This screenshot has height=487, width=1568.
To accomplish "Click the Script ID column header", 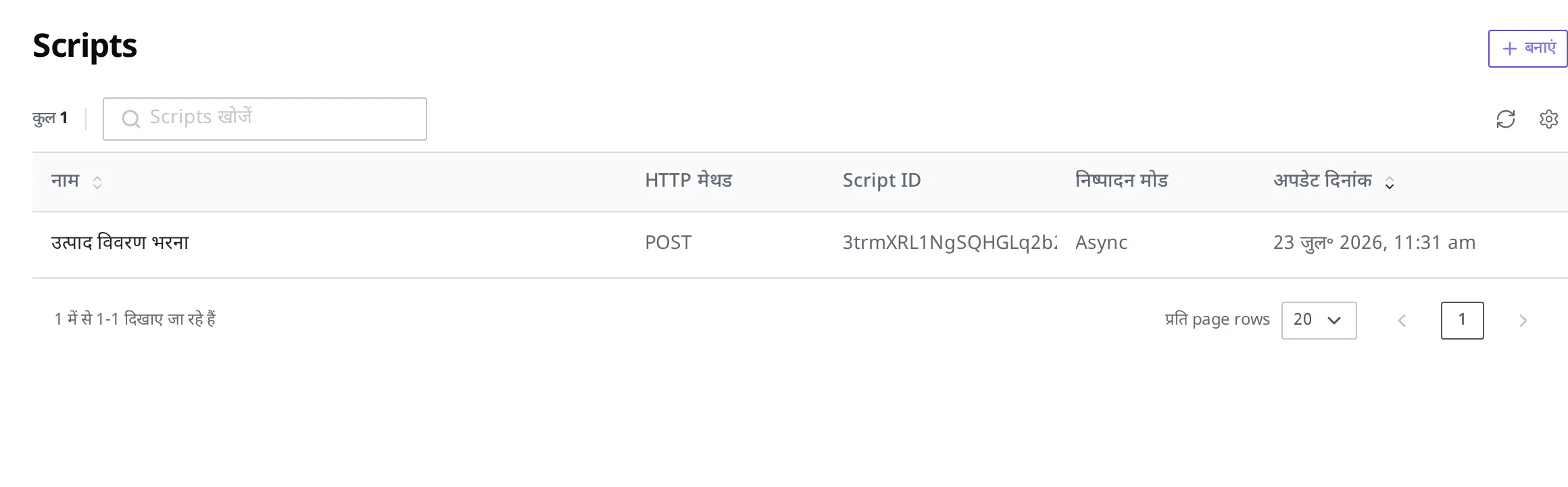I will click(x=881, y=181).
